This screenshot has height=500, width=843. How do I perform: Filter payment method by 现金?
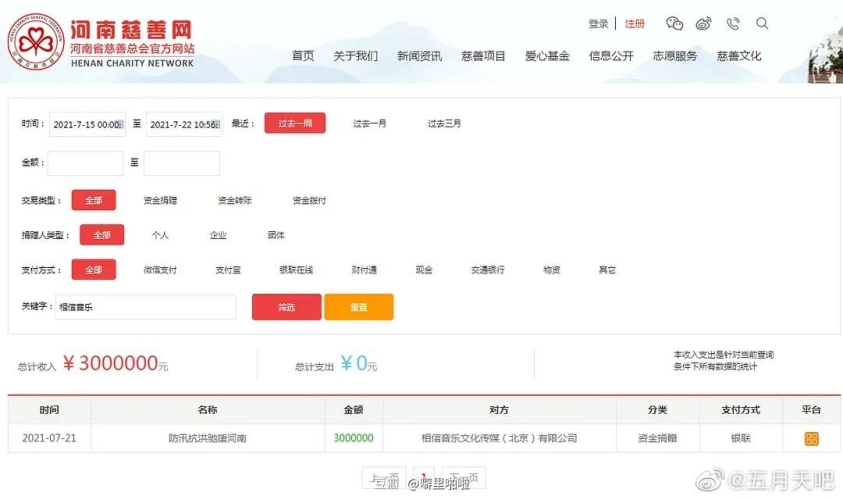424,270
